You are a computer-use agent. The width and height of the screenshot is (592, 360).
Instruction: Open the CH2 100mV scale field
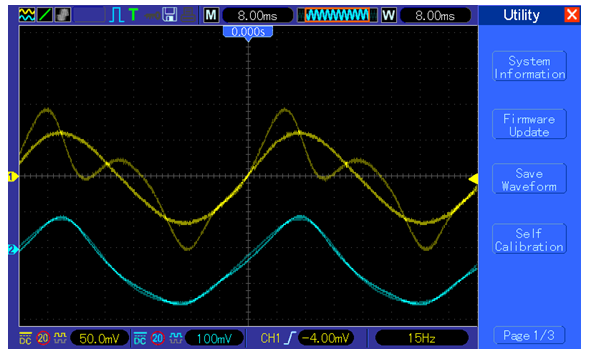pos(214,338)
